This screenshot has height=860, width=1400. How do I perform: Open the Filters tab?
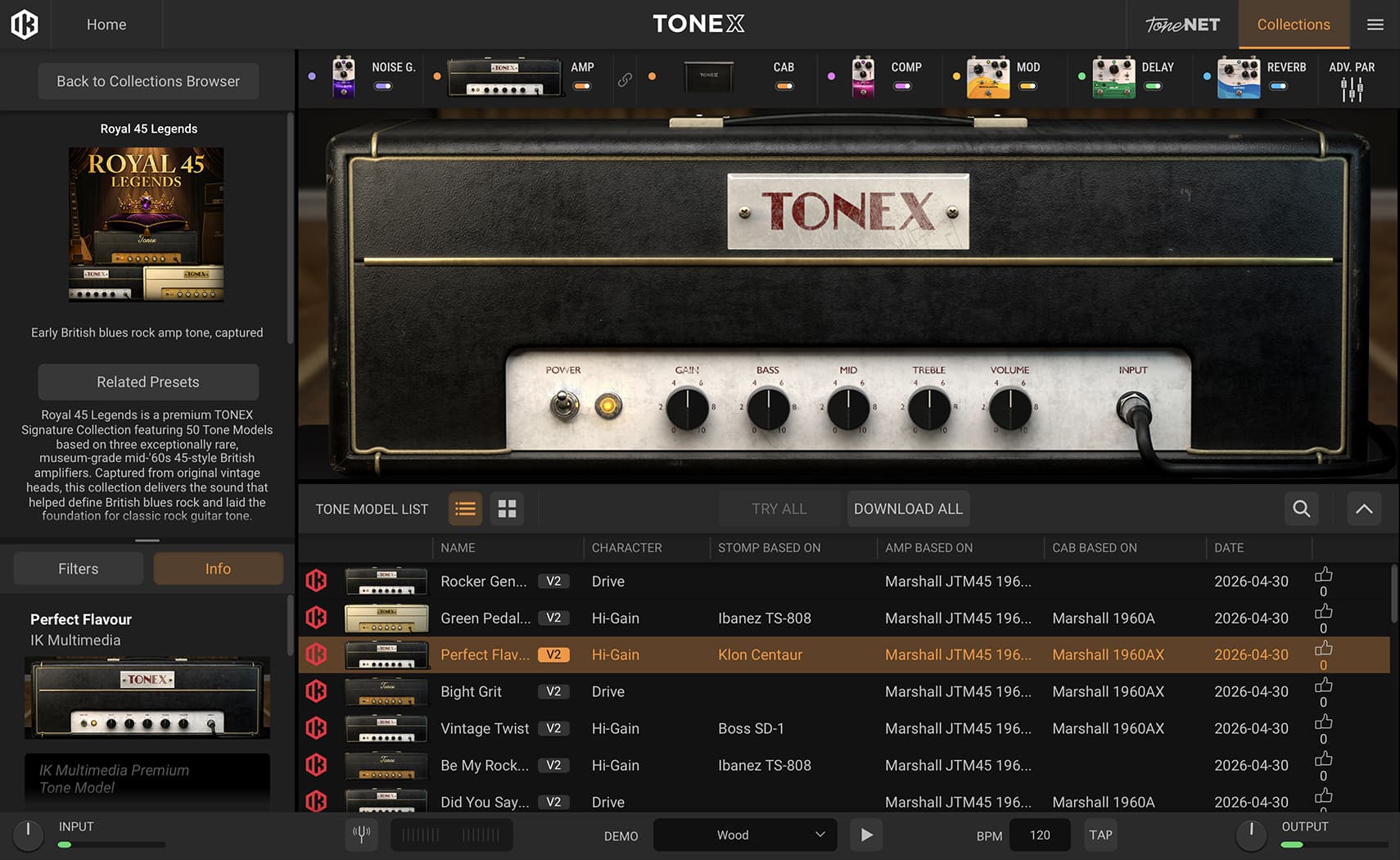[79, 568]
